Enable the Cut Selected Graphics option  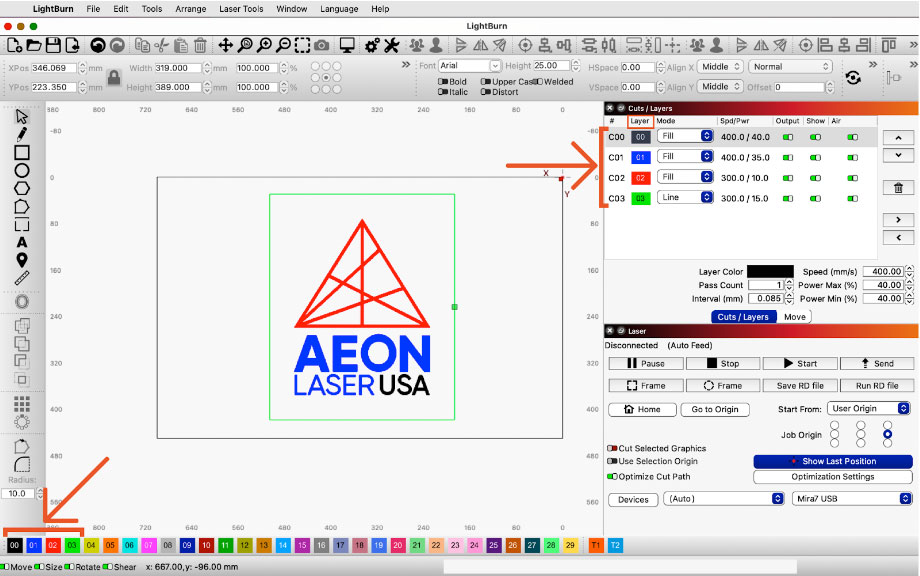coord(612,449)
